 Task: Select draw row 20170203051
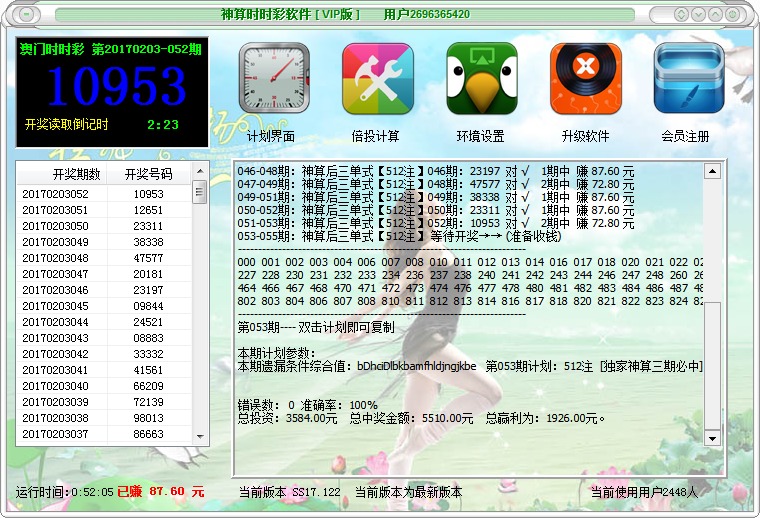[104, 210]
